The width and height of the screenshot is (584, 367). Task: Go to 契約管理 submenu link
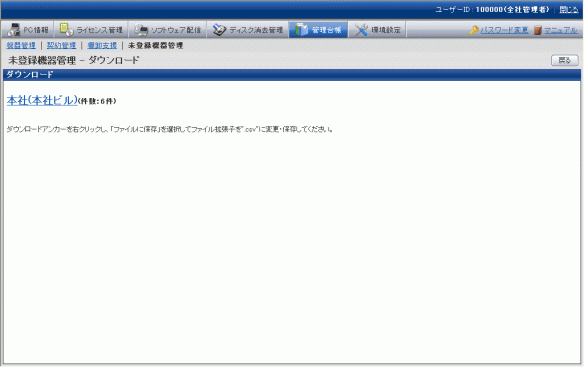tap(61, 45)
